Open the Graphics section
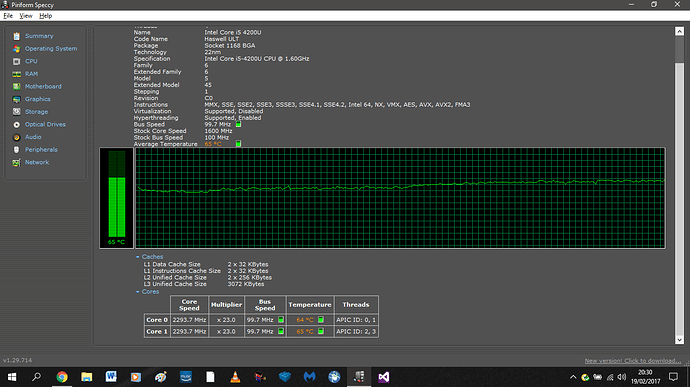Image resolution: width=690 pixels, height=387 pixels. tap(37, 99)
